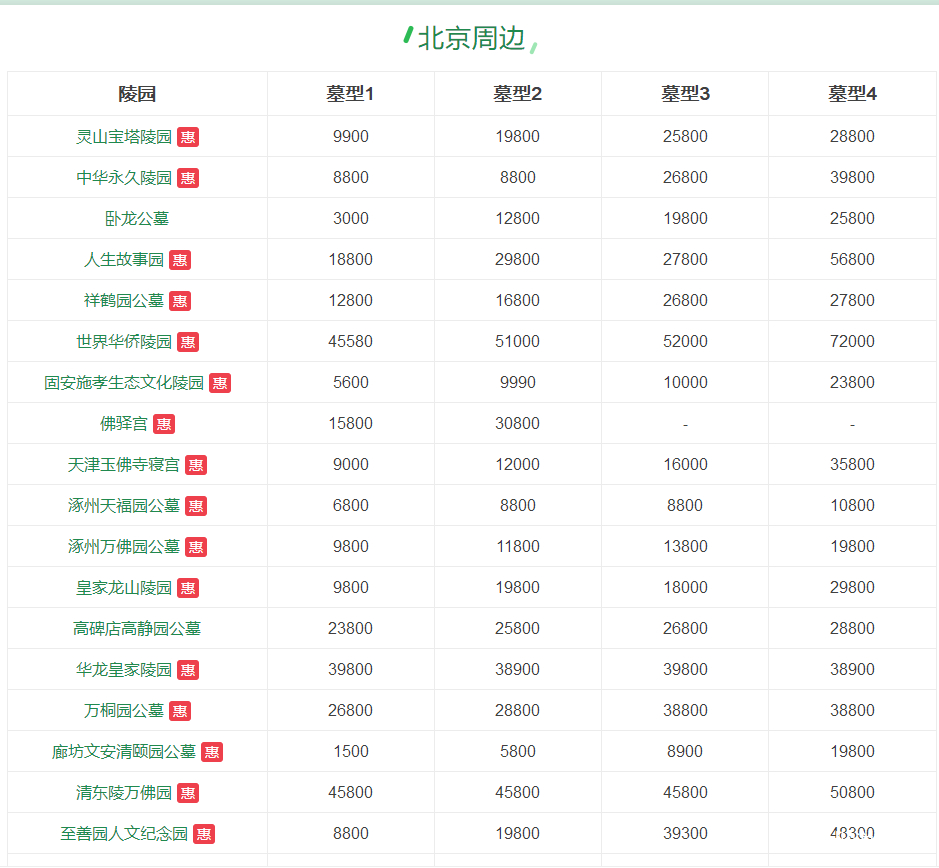Open the 佛驿宫 link
Viewport: 939px width, 868px height.
(124, 424)
